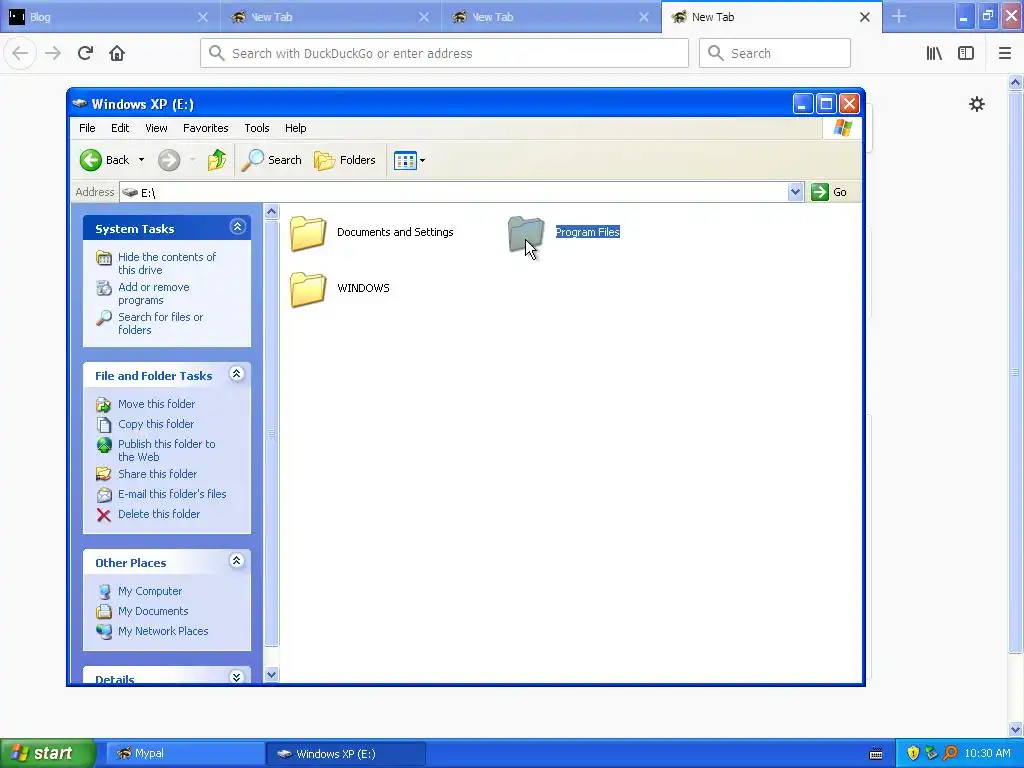The width and height of the screenshot is (1024, 768).
Task: Click the Program Files label
Action: point(587,232)
